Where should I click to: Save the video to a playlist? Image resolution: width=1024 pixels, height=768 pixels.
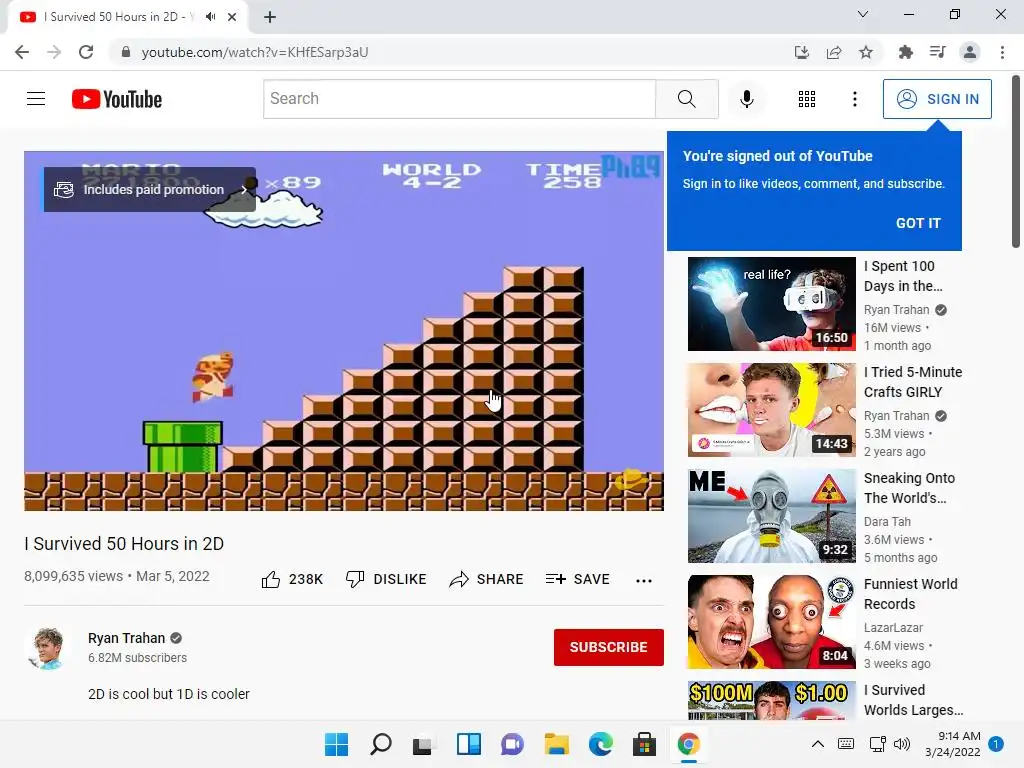point(577,579)
